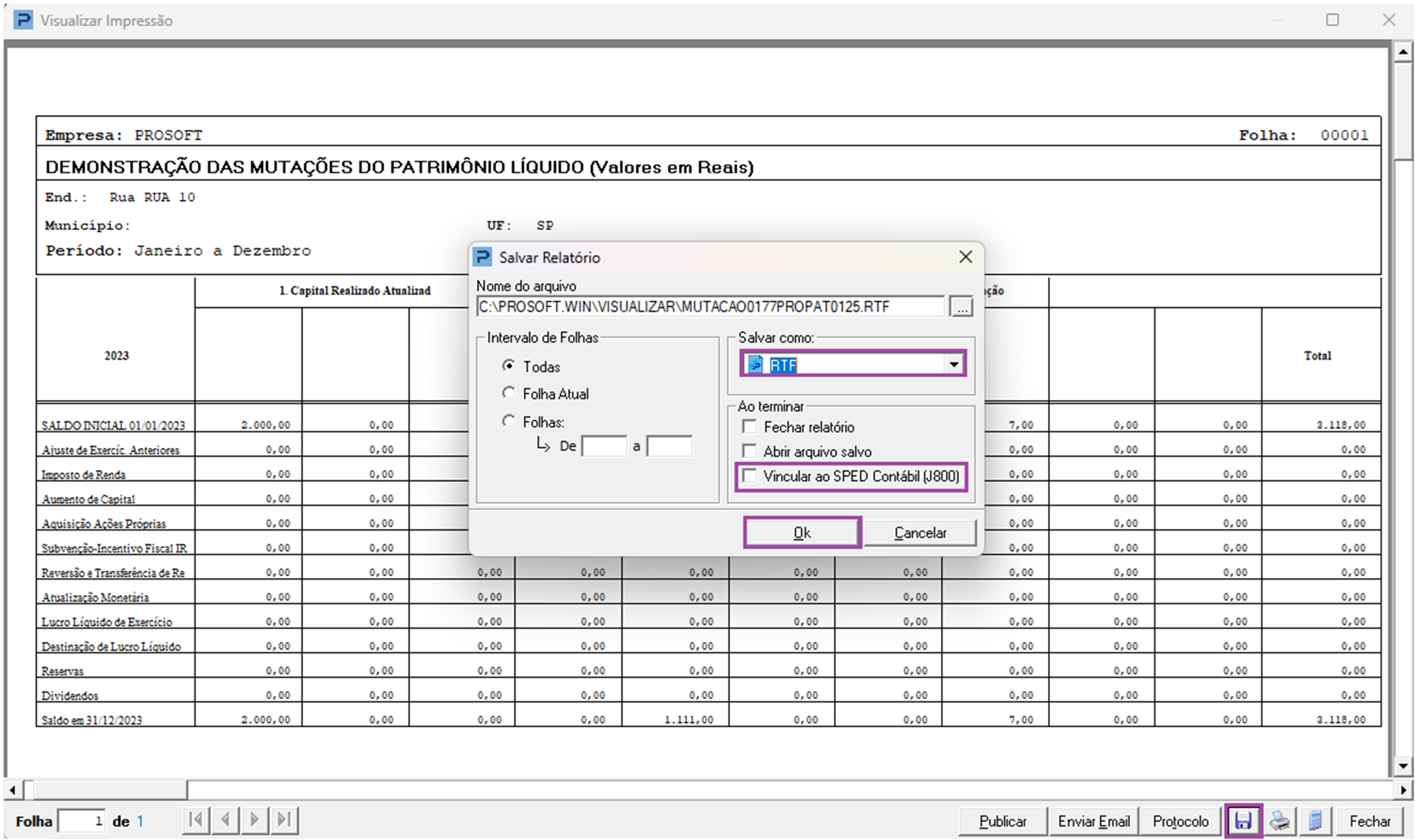Click the printer icon in bottom toolbar
The image size is (1415, 840).
pyautogui.click(x=1280, y=821)
